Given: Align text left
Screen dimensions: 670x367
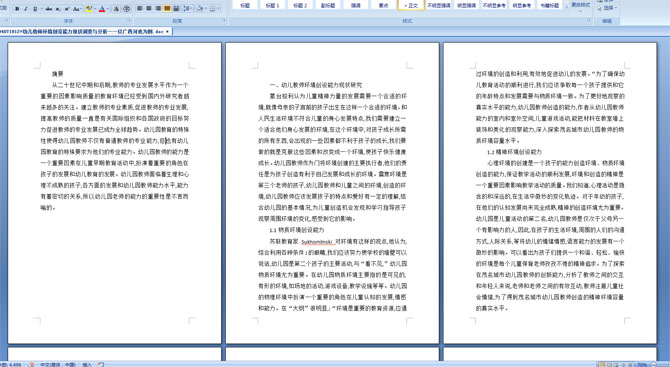Looking at the screenshot, I should click(x=139, y=8).
